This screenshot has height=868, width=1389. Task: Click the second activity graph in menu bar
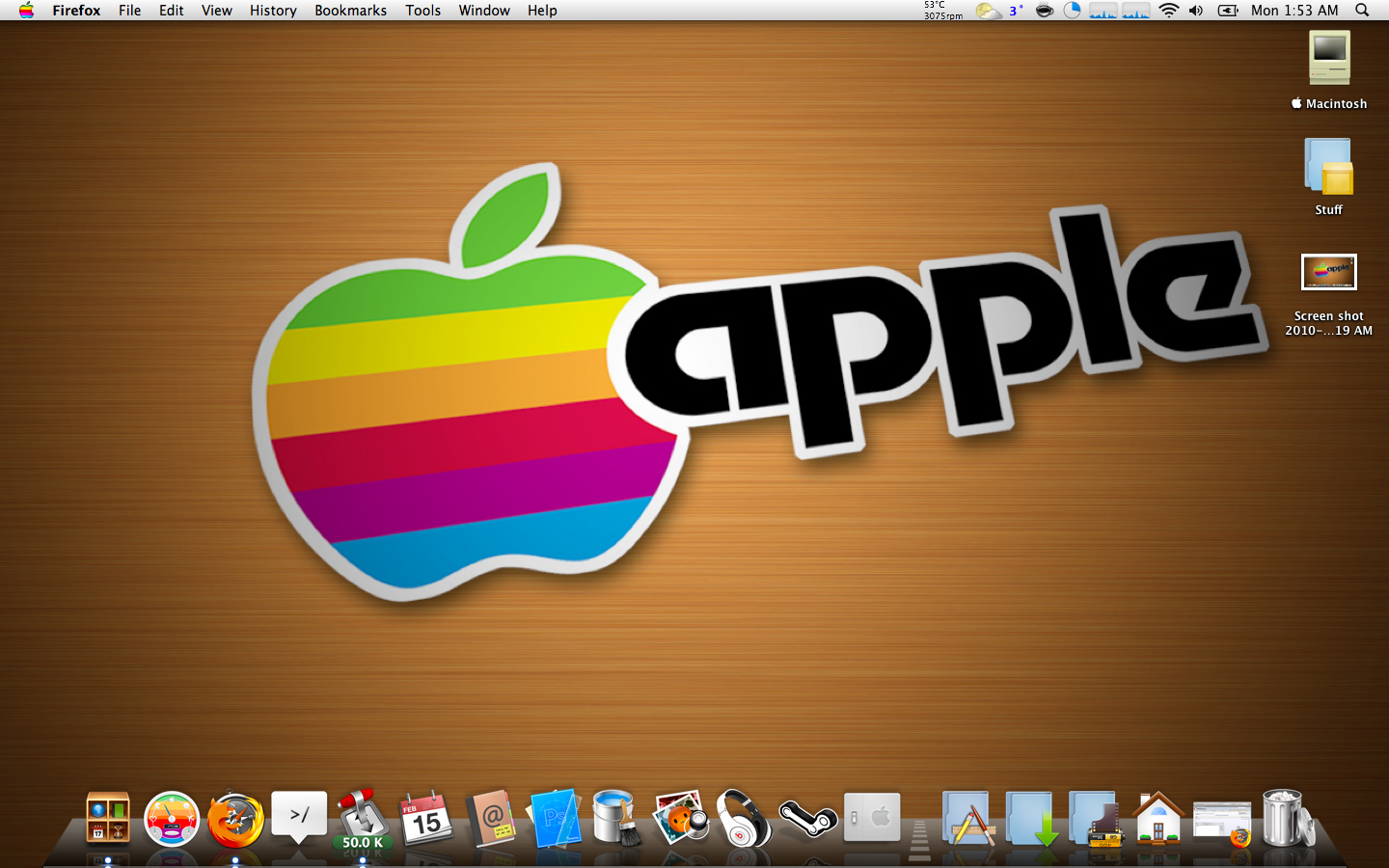[1135, 11]
